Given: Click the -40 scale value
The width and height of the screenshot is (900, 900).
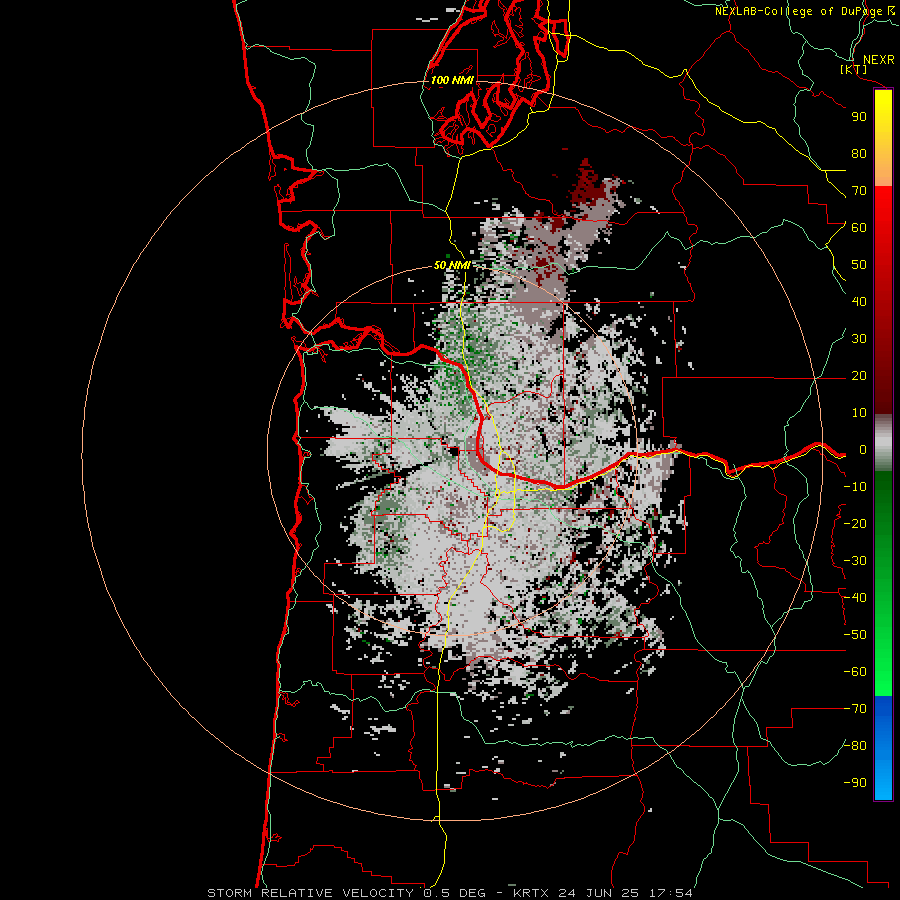Looking at the screenshot, I should 855,598.
